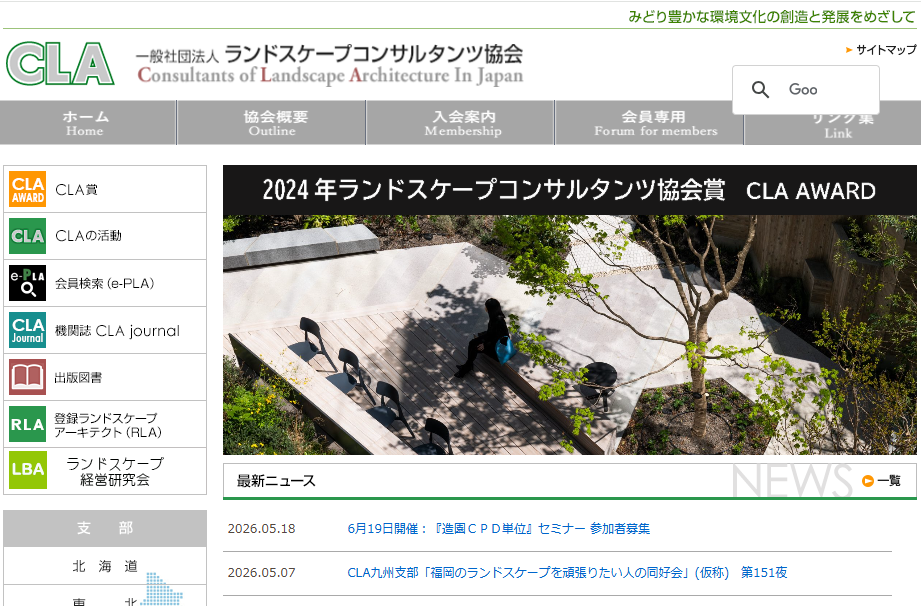The image size is (921, 606).
Task: Select the green CLA activities icon
Action: tap(28, 236)
